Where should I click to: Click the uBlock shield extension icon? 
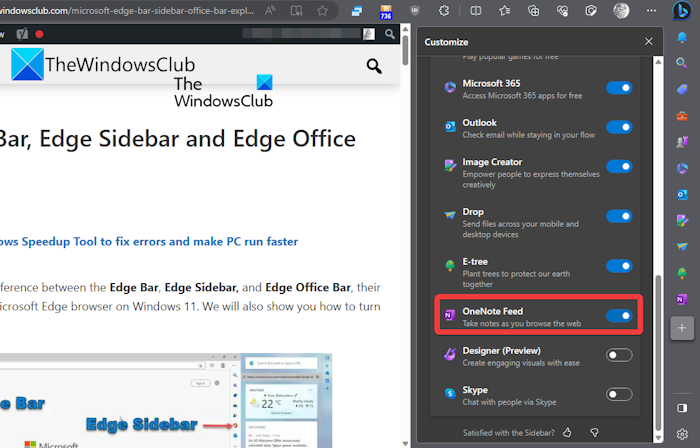415,11
